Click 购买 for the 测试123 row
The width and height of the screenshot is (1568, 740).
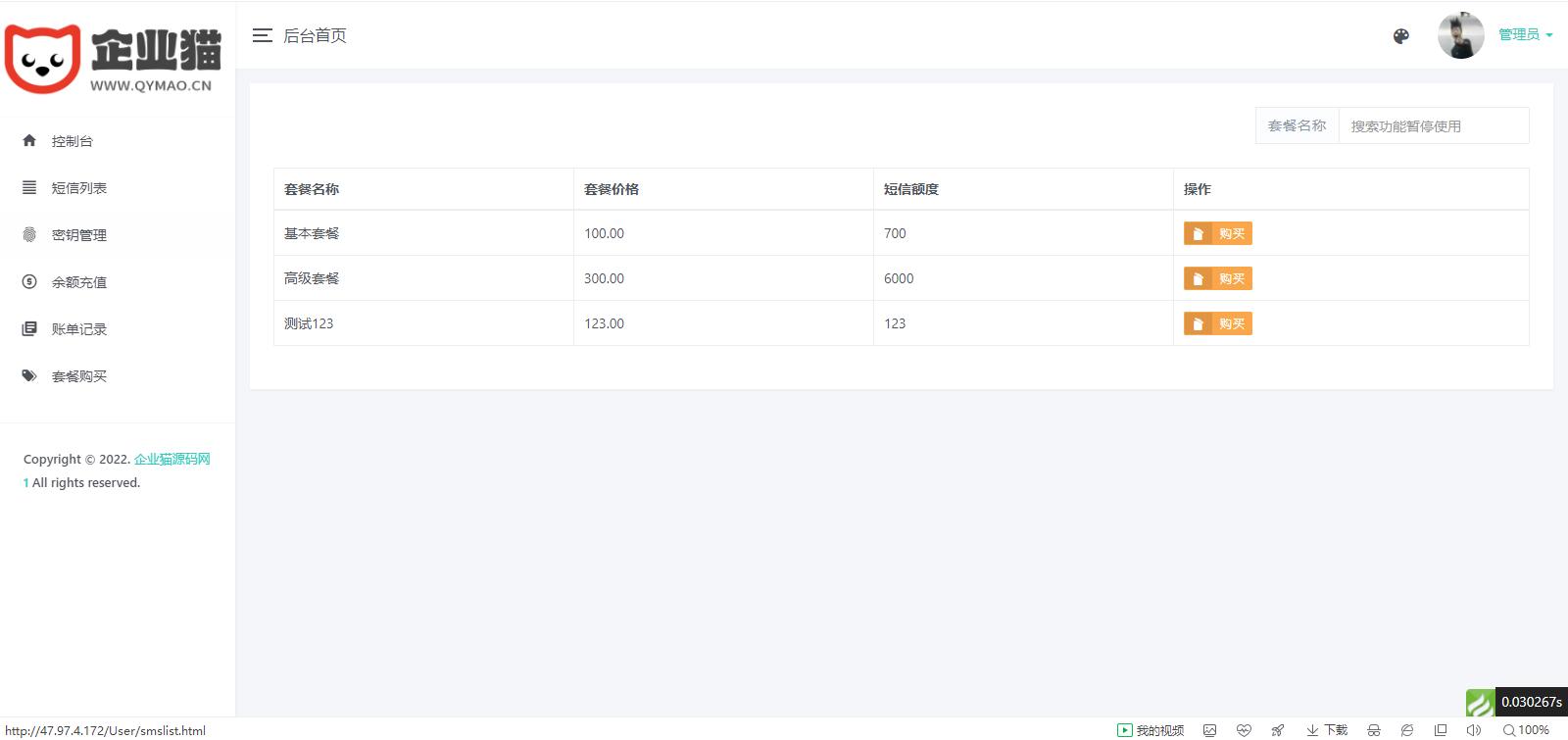[1218, 323]
